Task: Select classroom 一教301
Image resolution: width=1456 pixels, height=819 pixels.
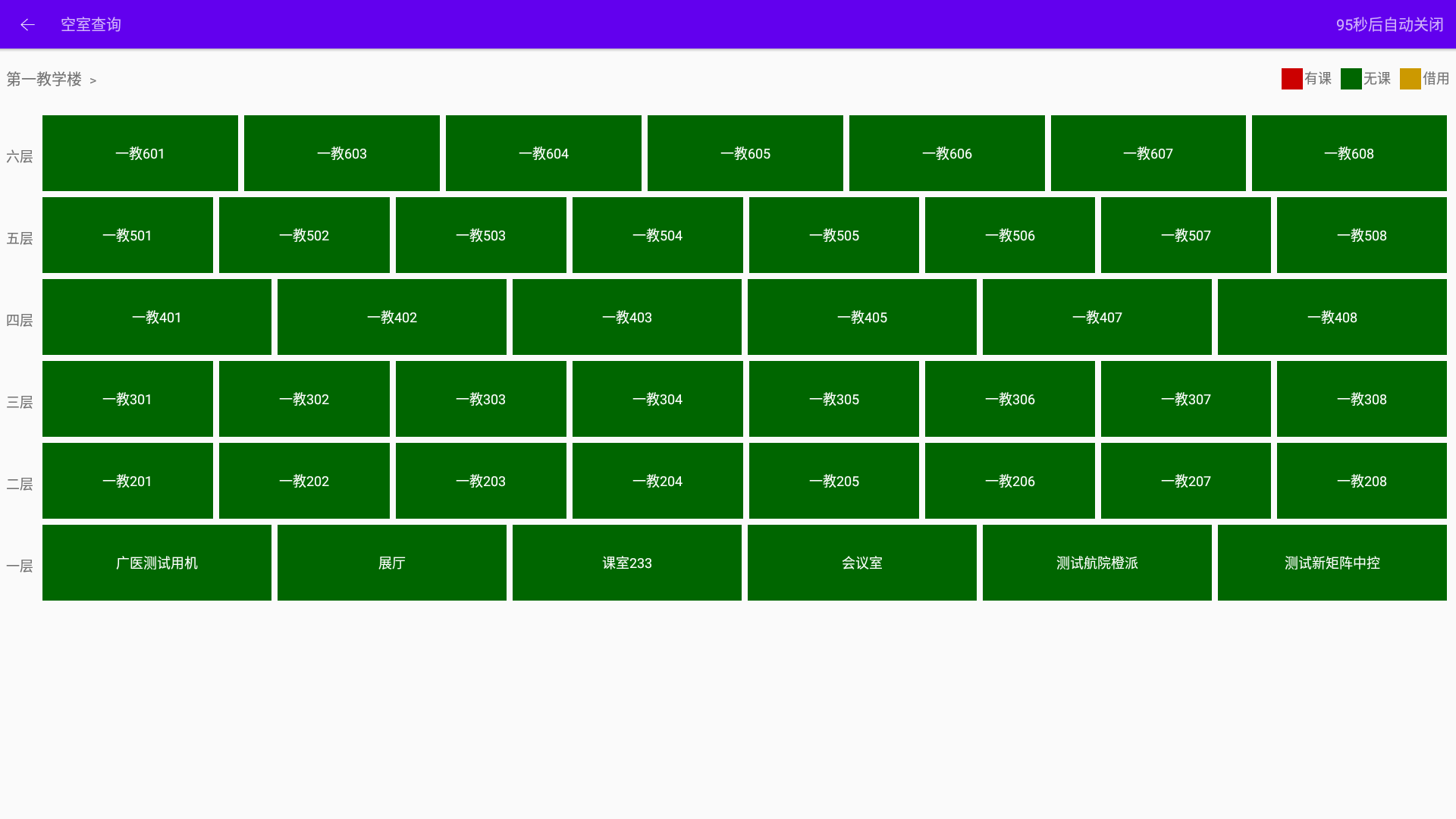Action: click(x=127, y=399)
